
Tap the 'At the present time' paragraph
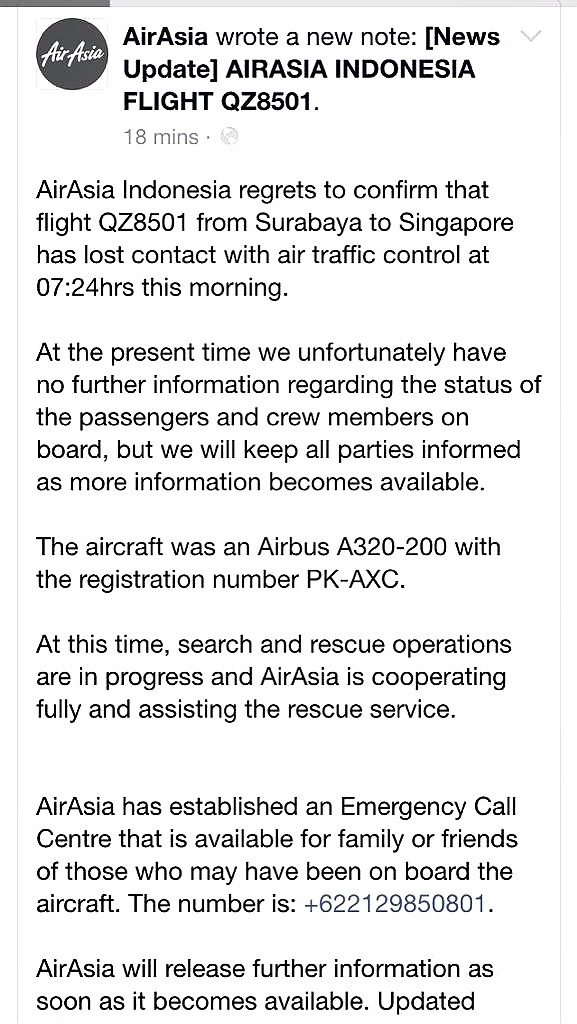288,417
